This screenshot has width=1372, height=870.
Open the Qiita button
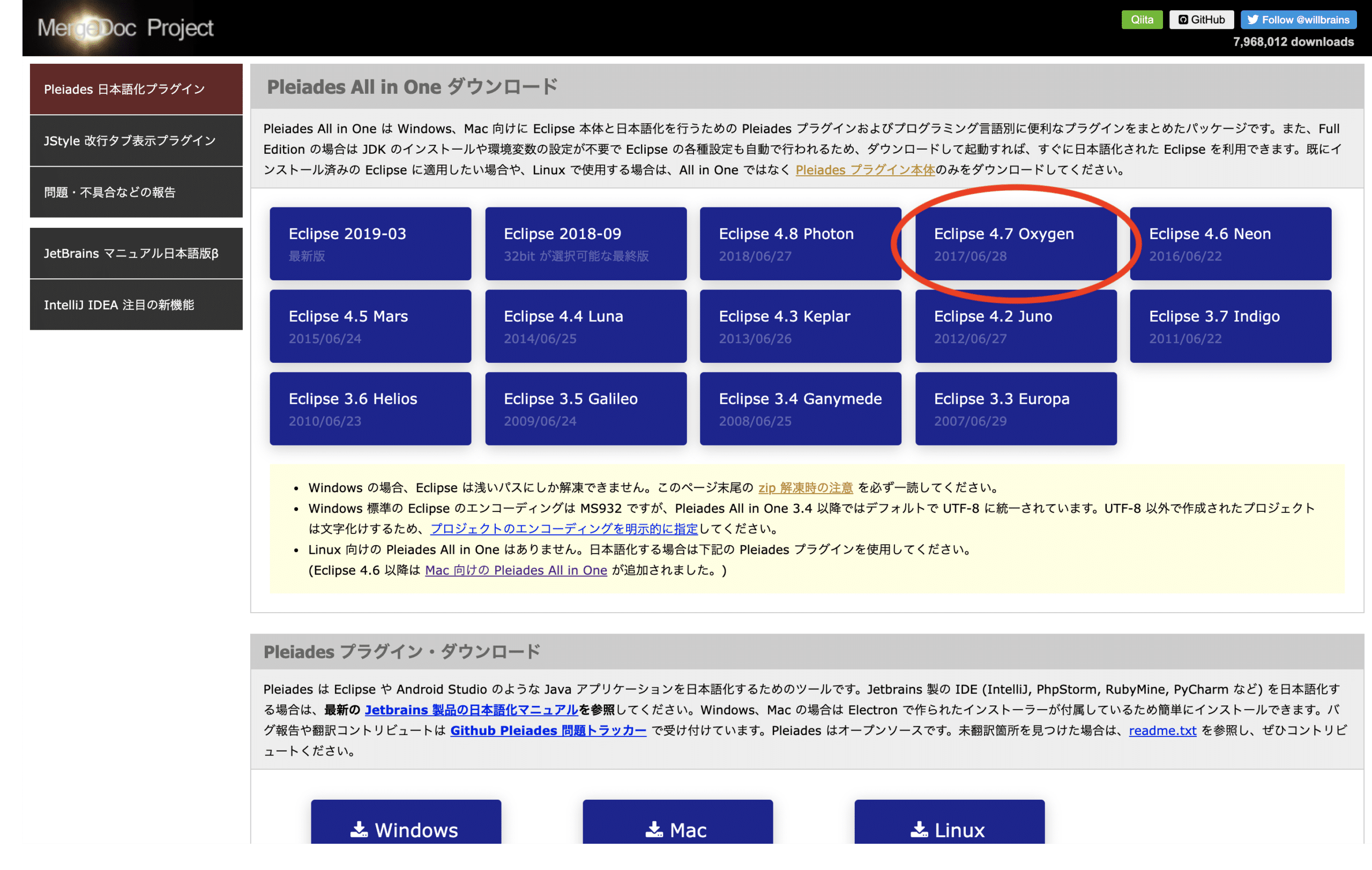[x=1141, y=20]
